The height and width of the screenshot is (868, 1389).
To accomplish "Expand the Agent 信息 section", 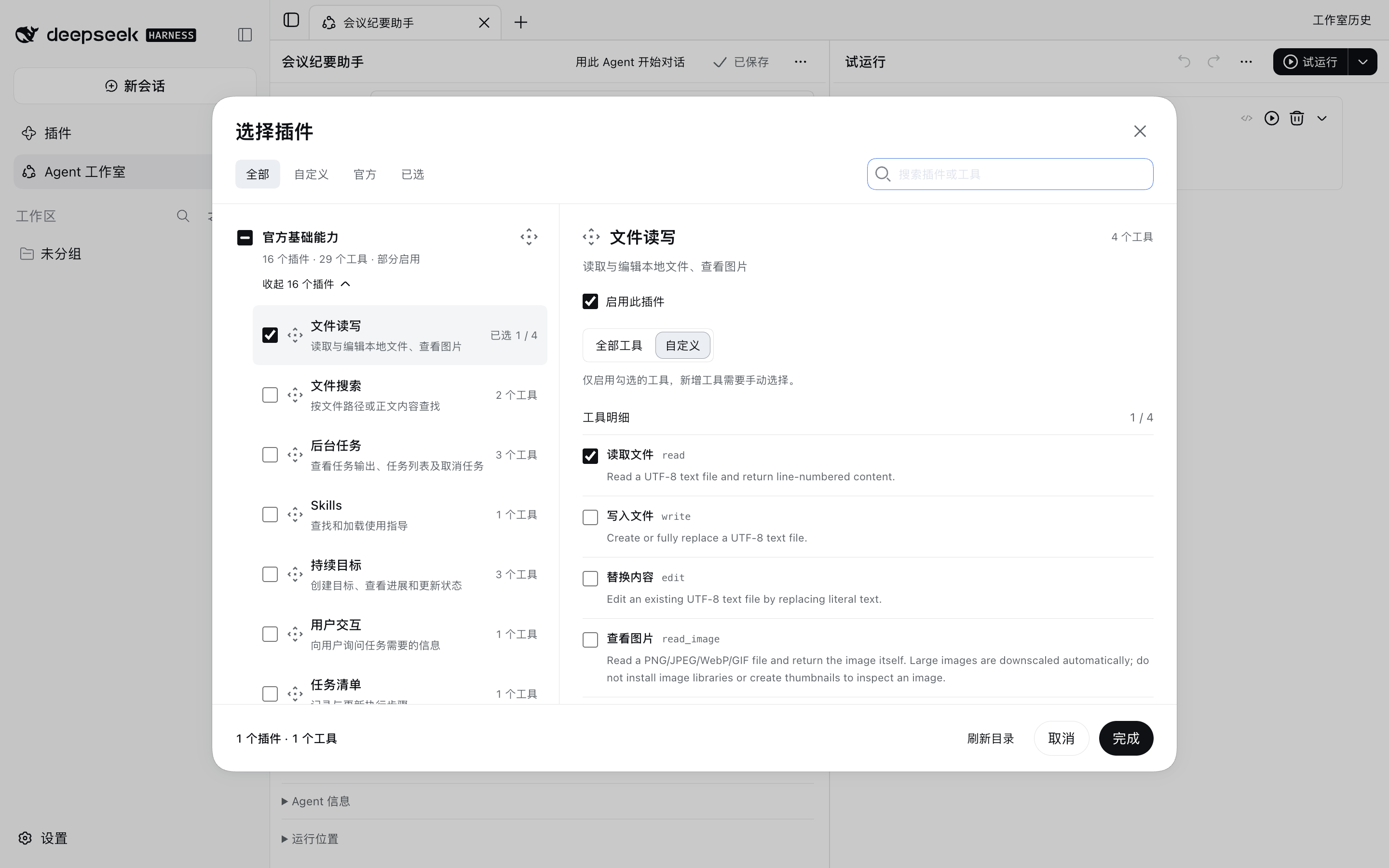I will (x=316, y=801).
